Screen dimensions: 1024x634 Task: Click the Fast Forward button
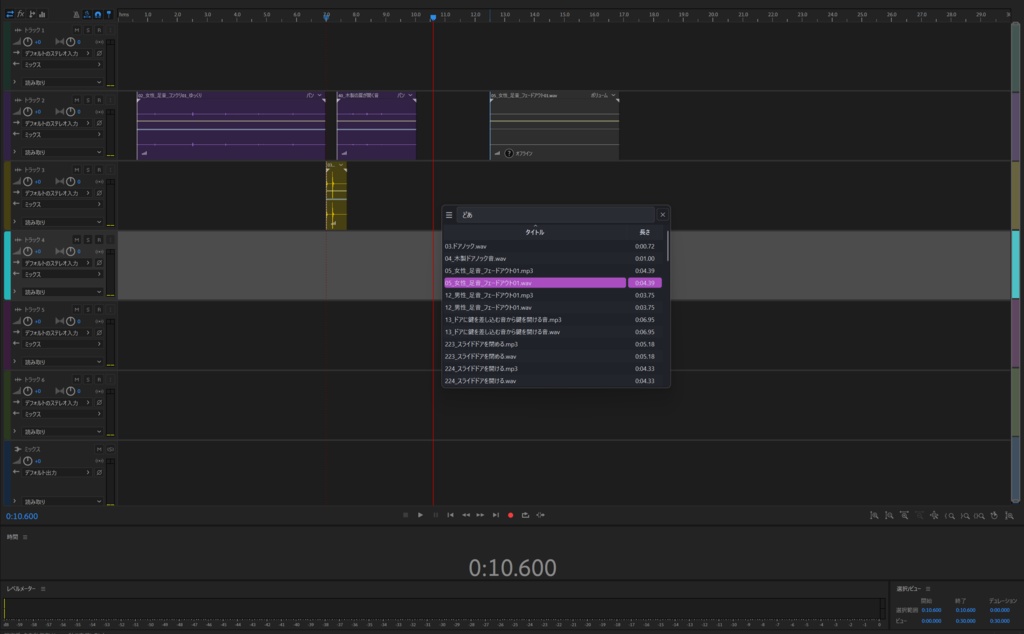coord(480,515)
